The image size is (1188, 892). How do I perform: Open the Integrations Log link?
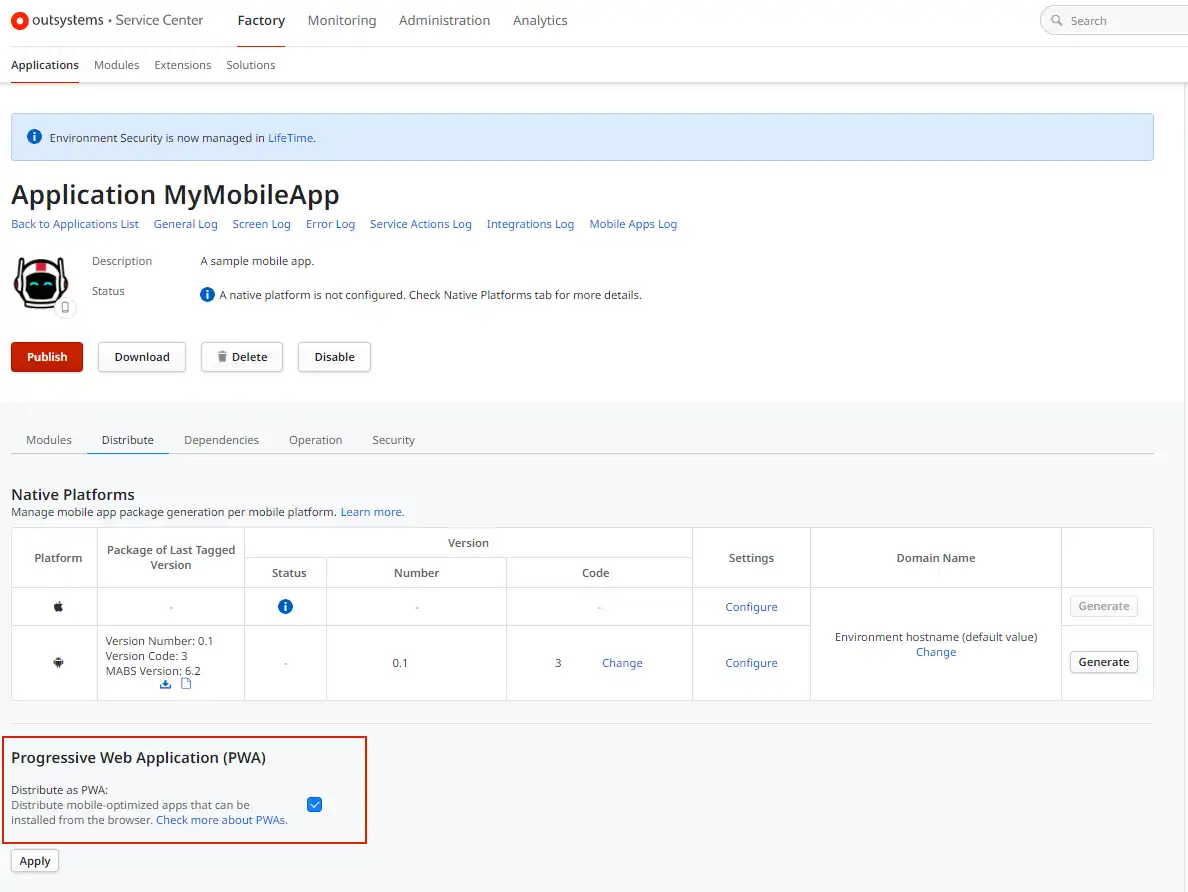(x=530, y=224)
